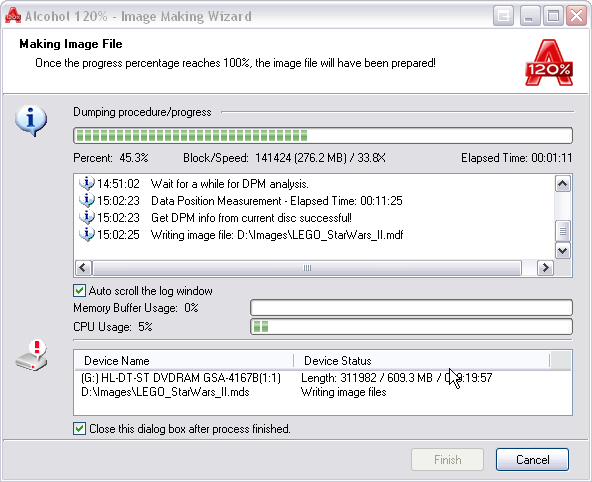592x482 pixels.
Task: Click log line 'Get DPM info from current disc successful!'
Action: (x=251, y=217)
